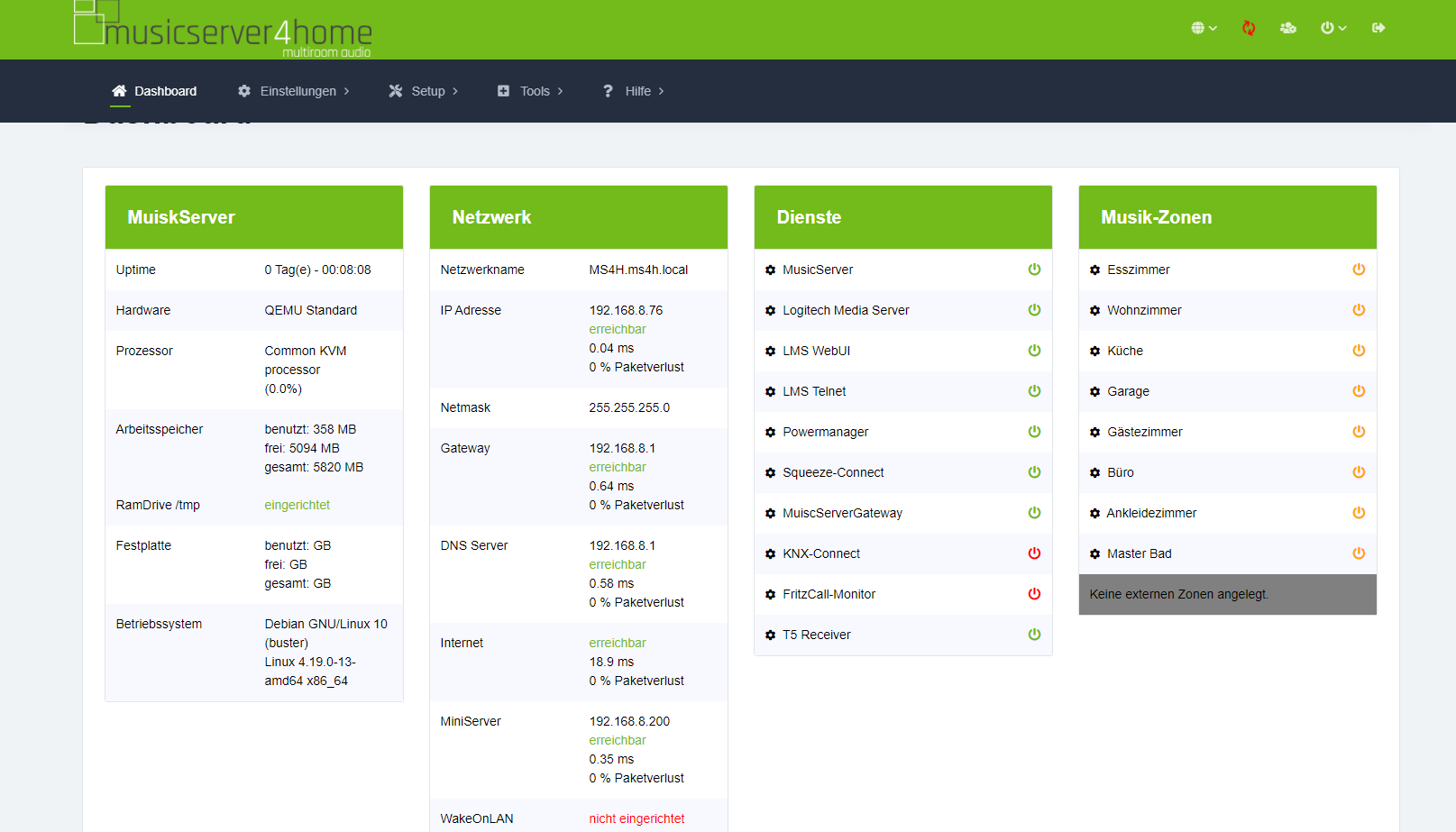Toggle power for the Büro zone
The height and width of the screenshot is (832, 1456).
[x=1359, y=472]
